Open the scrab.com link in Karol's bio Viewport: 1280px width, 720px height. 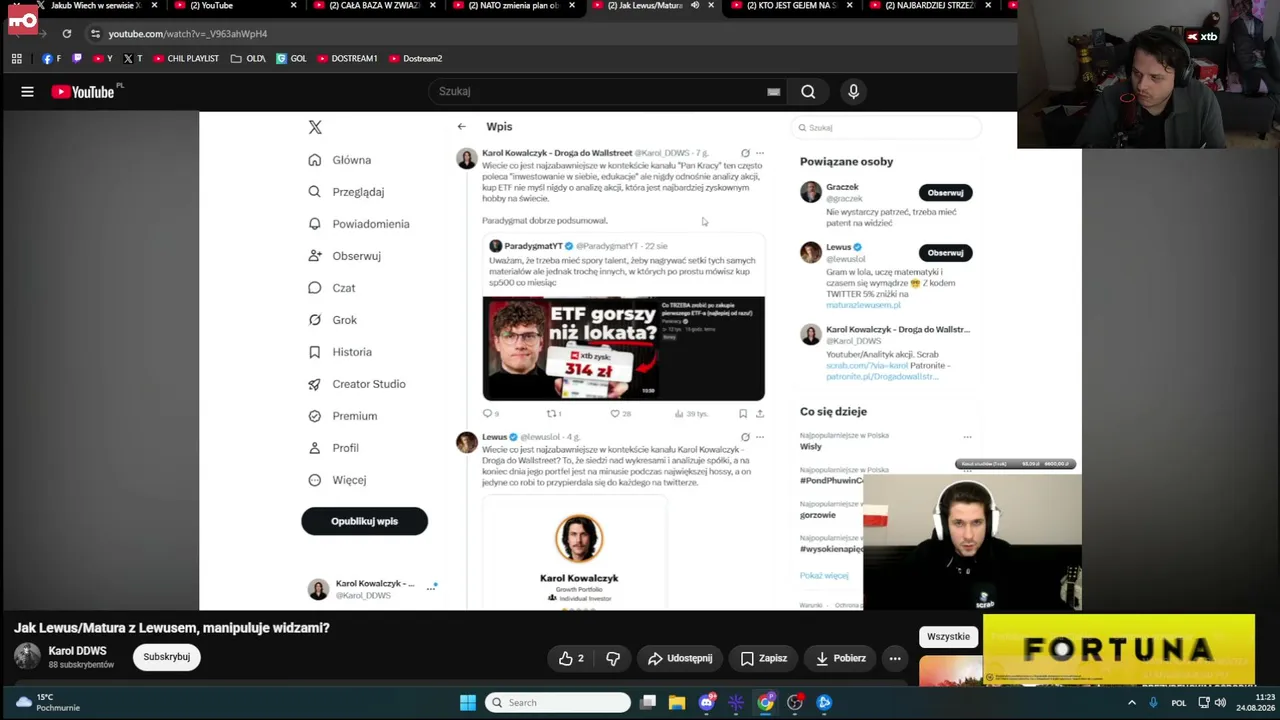click(868, 366)
